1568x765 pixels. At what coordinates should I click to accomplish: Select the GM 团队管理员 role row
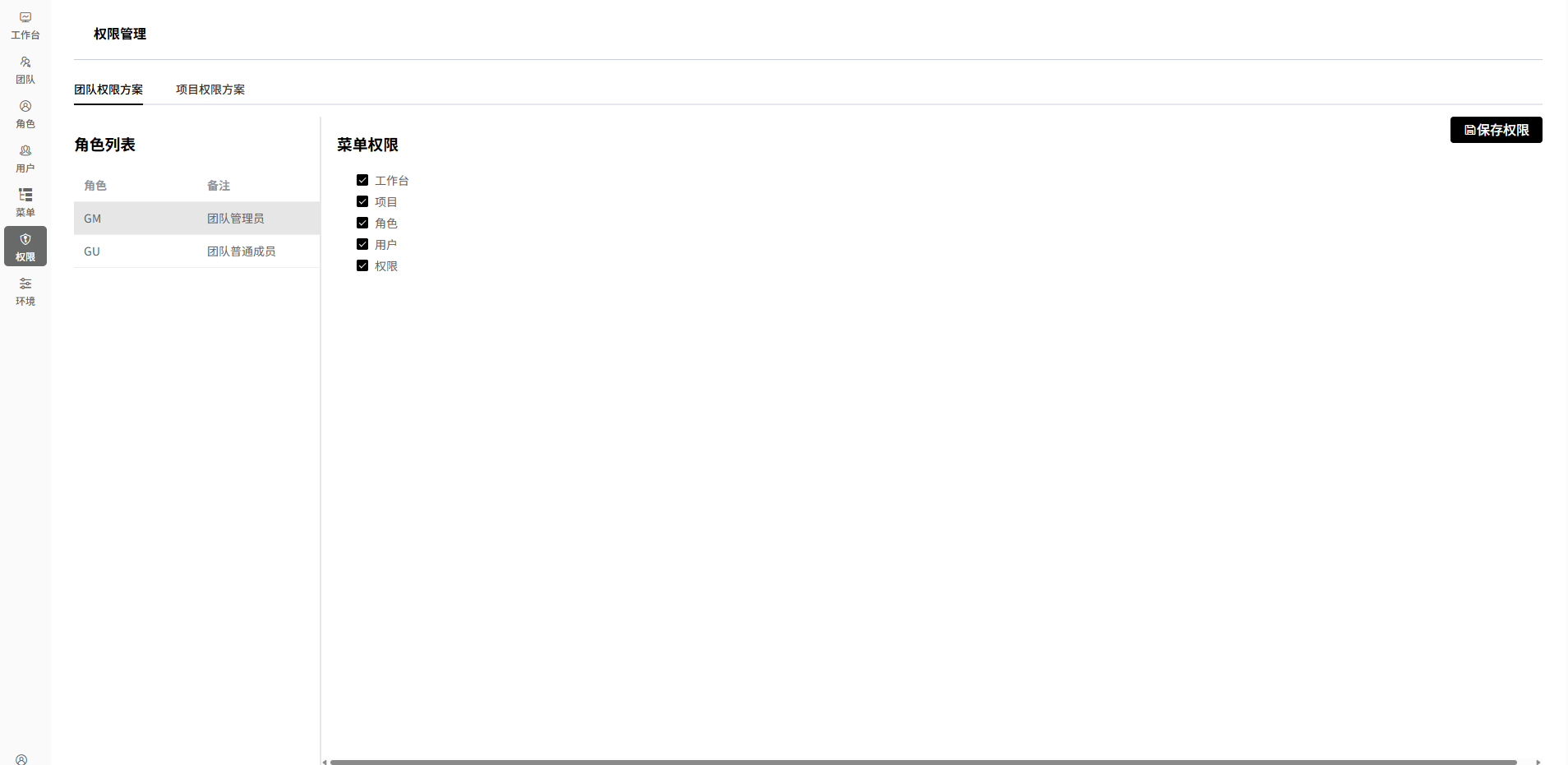pyautogui.click(x=196, y=219)
